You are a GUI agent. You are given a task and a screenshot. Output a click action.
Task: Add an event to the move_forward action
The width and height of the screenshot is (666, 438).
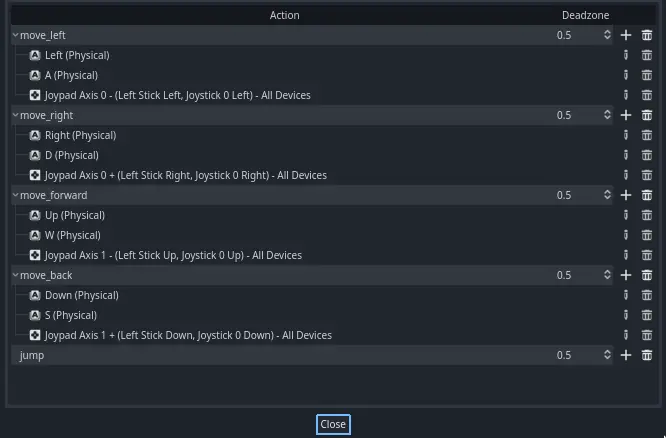coord(626,195)
